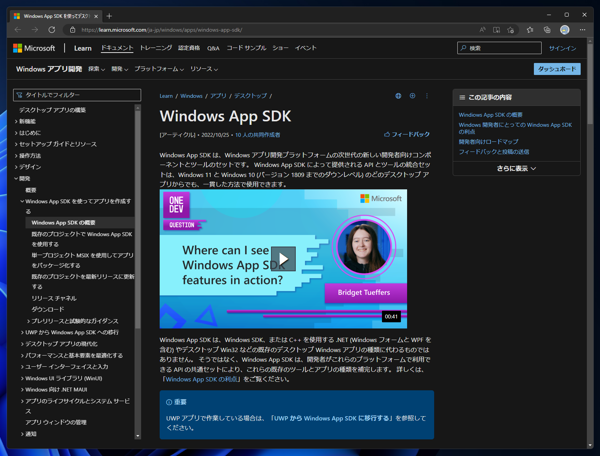Image resolution: width=600 pixels, height=456 pixels.
Task: Select Windows App SDK の概要 in sidebar tree
Action: [x=64, y=223]
